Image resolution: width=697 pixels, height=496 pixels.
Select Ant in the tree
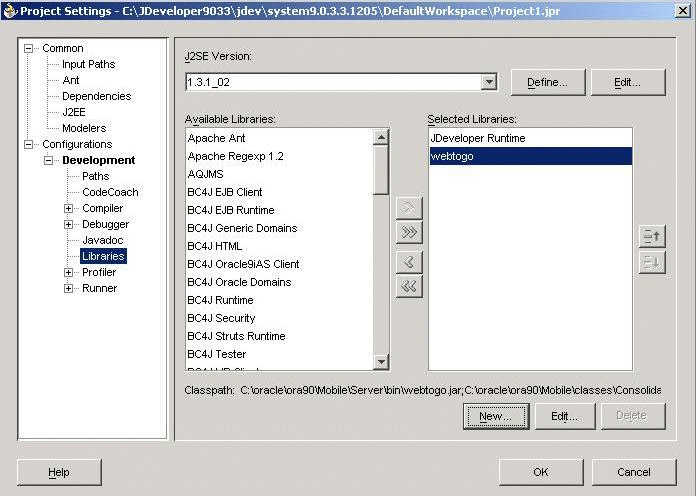(71, 80)
